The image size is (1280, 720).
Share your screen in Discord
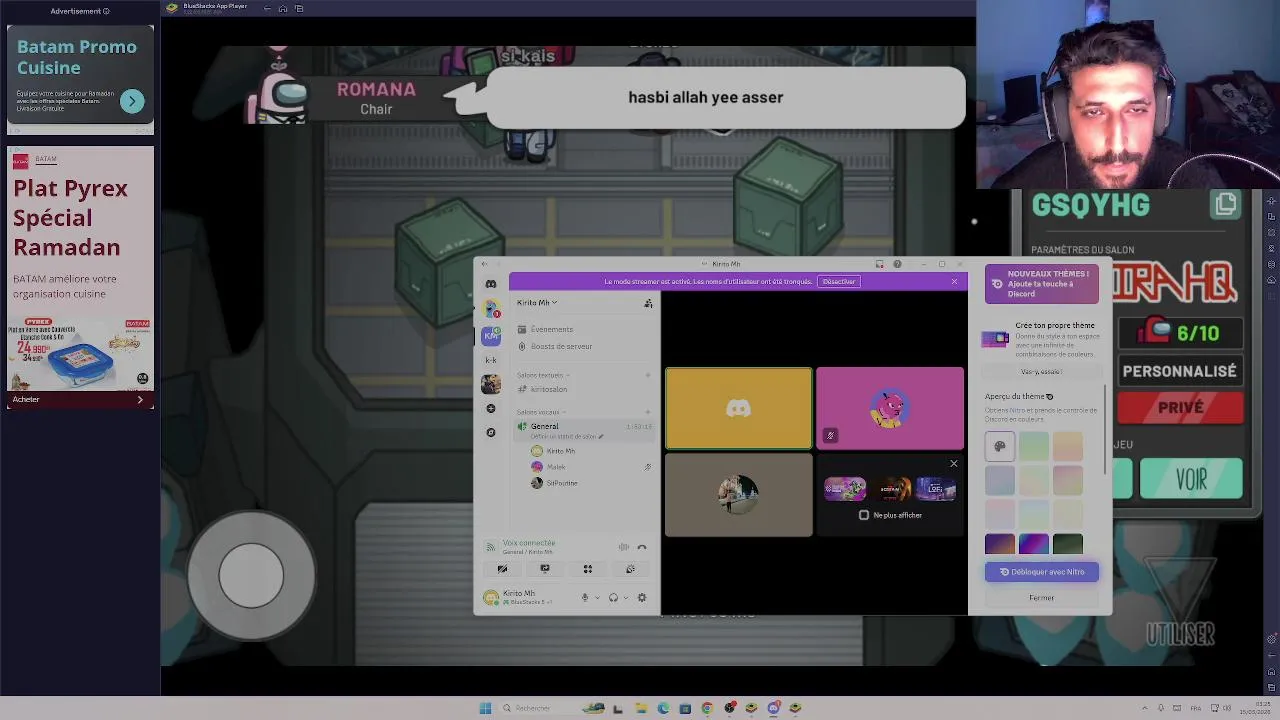click(545, 569)
